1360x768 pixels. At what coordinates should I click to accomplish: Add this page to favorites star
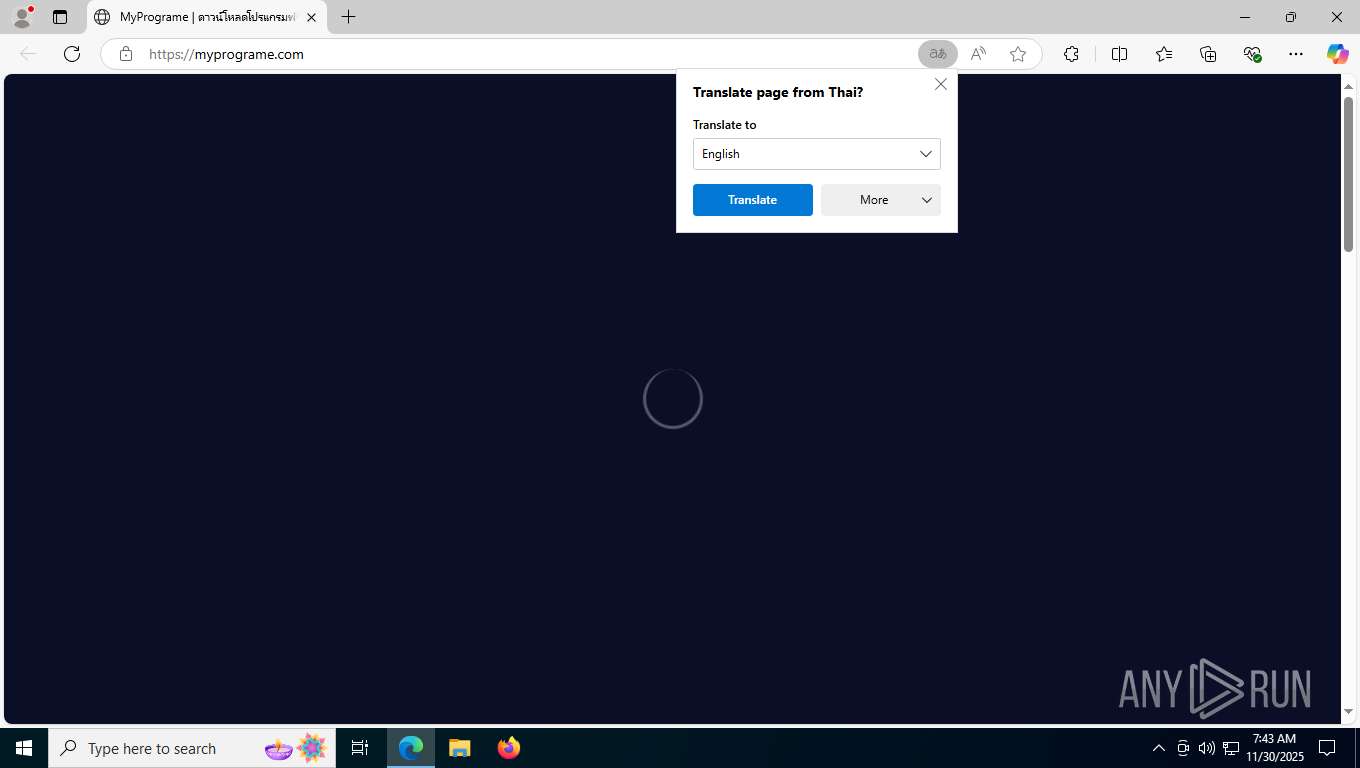(1018, 54)
